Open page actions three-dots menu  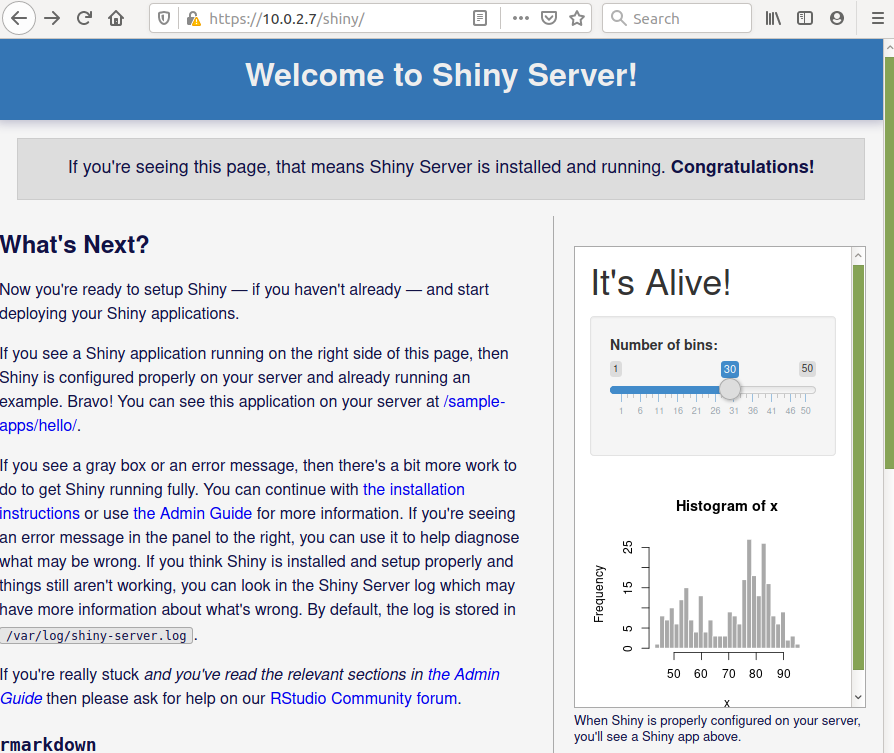[x=521, y=19]
